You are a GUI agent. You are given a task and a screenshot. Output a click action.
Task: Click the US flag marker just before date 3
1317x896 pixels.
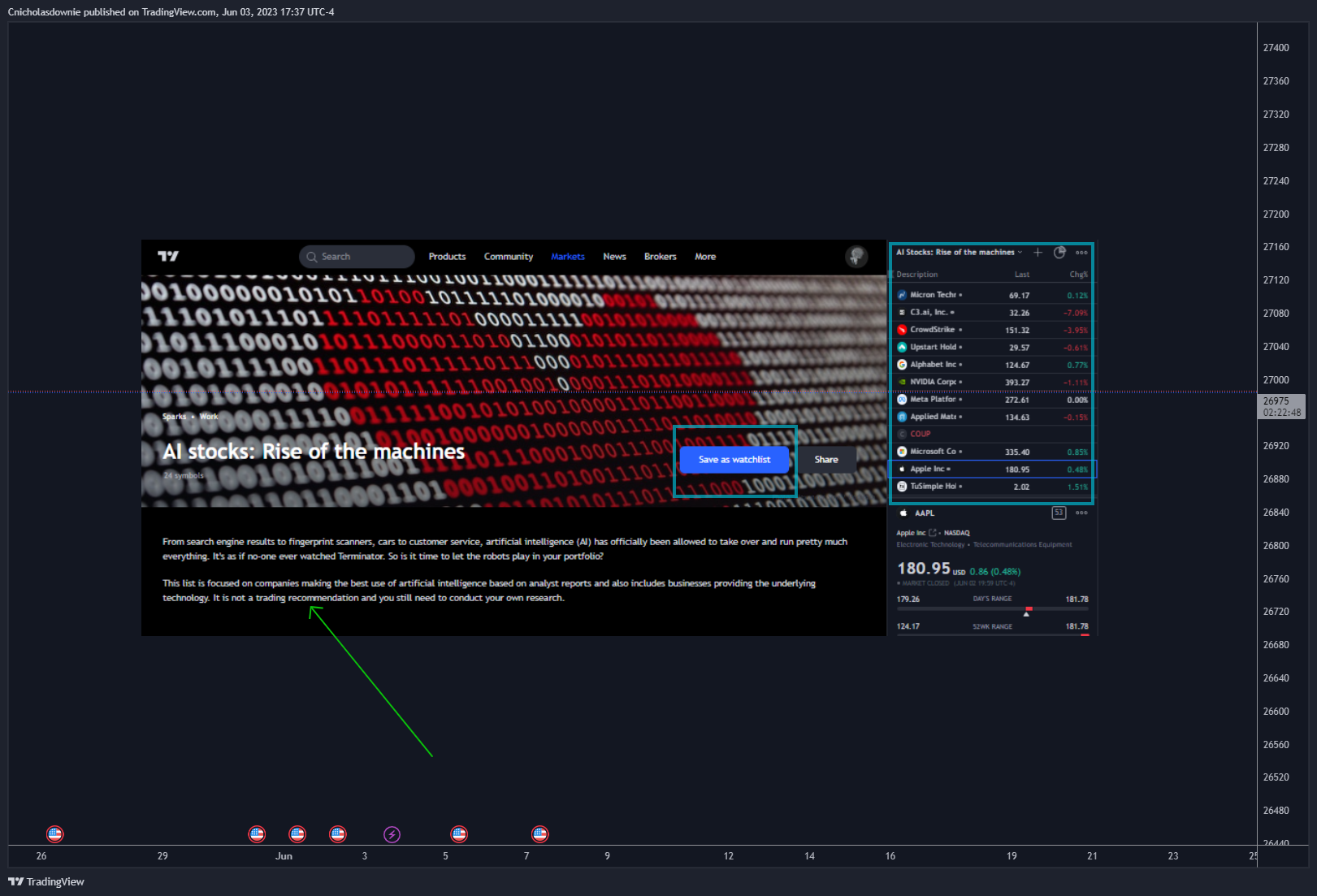pyautogui.click(x=337, y=833)
